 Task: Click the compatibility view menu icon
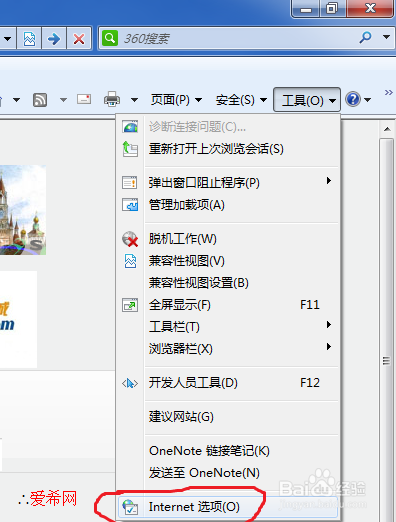point(130,261)
